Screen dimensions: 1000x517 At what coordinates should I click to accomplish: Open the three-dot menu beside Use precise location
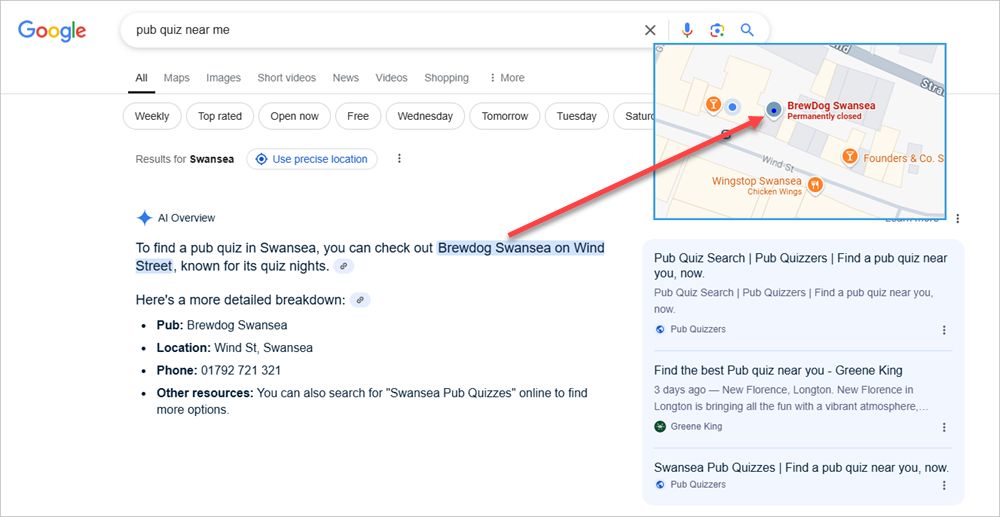399,158
